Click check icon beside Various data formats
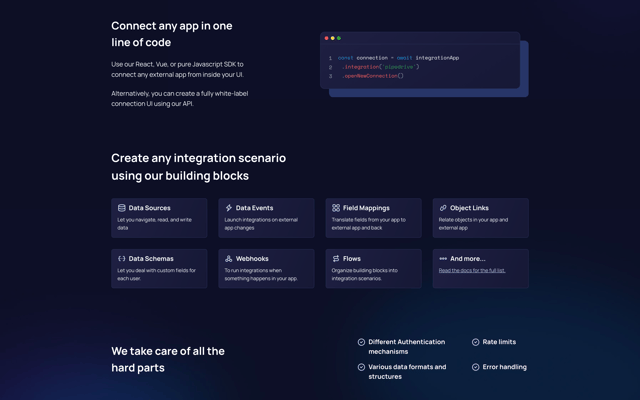The image size is (640, 400). 361,367
